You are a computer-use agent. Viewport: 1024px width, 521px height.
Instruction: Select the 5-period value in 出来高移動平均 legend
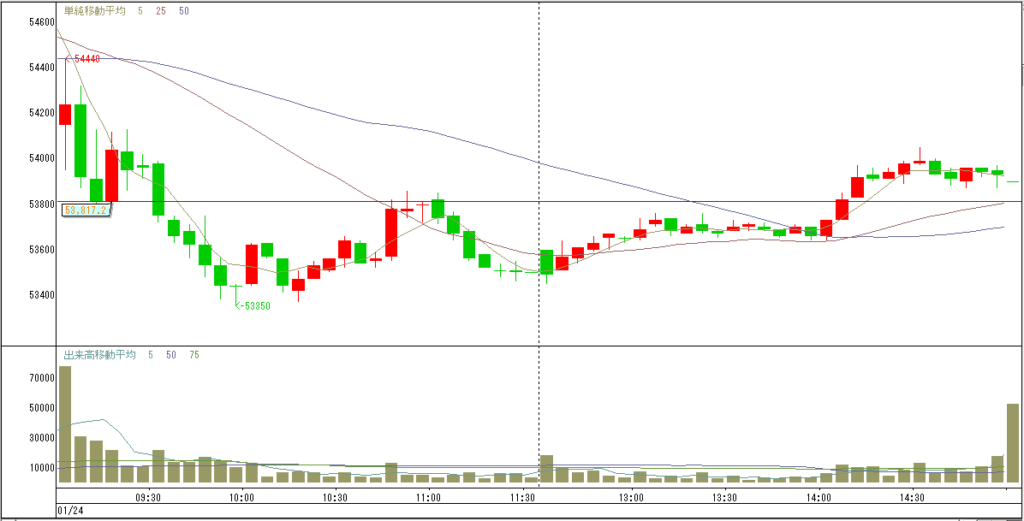[151, 355]
